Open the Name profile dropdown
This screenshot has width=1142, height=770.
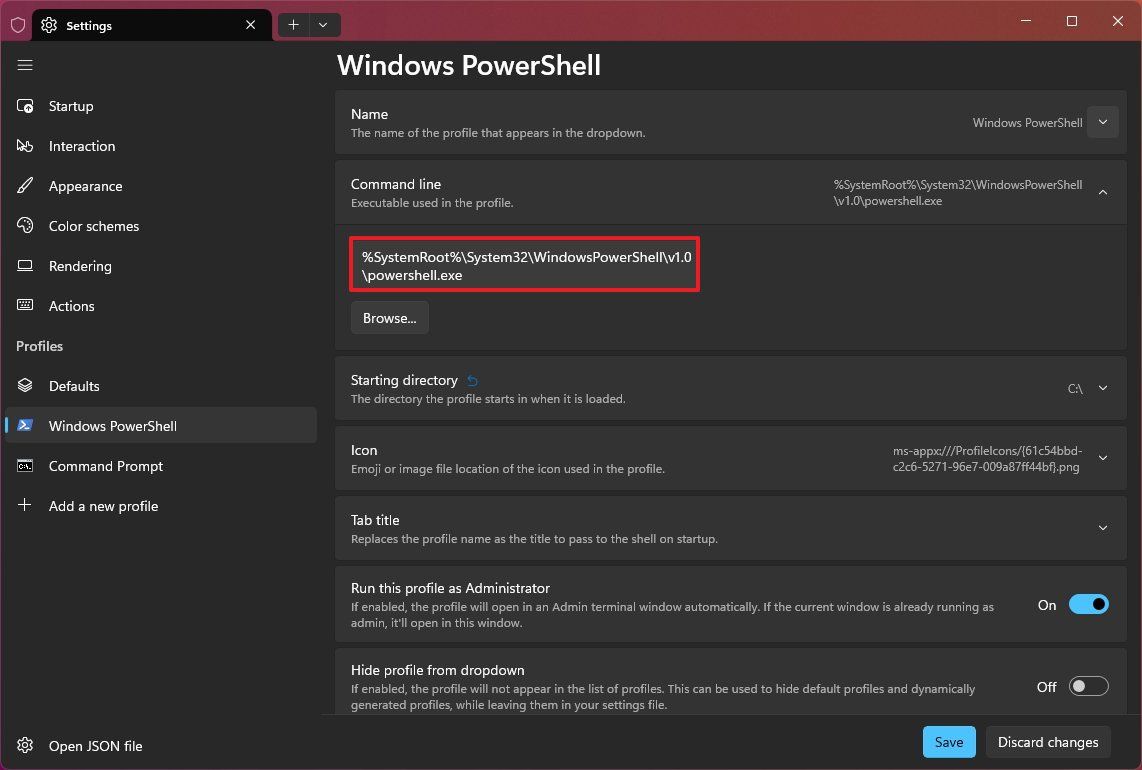coord(1102,122)
